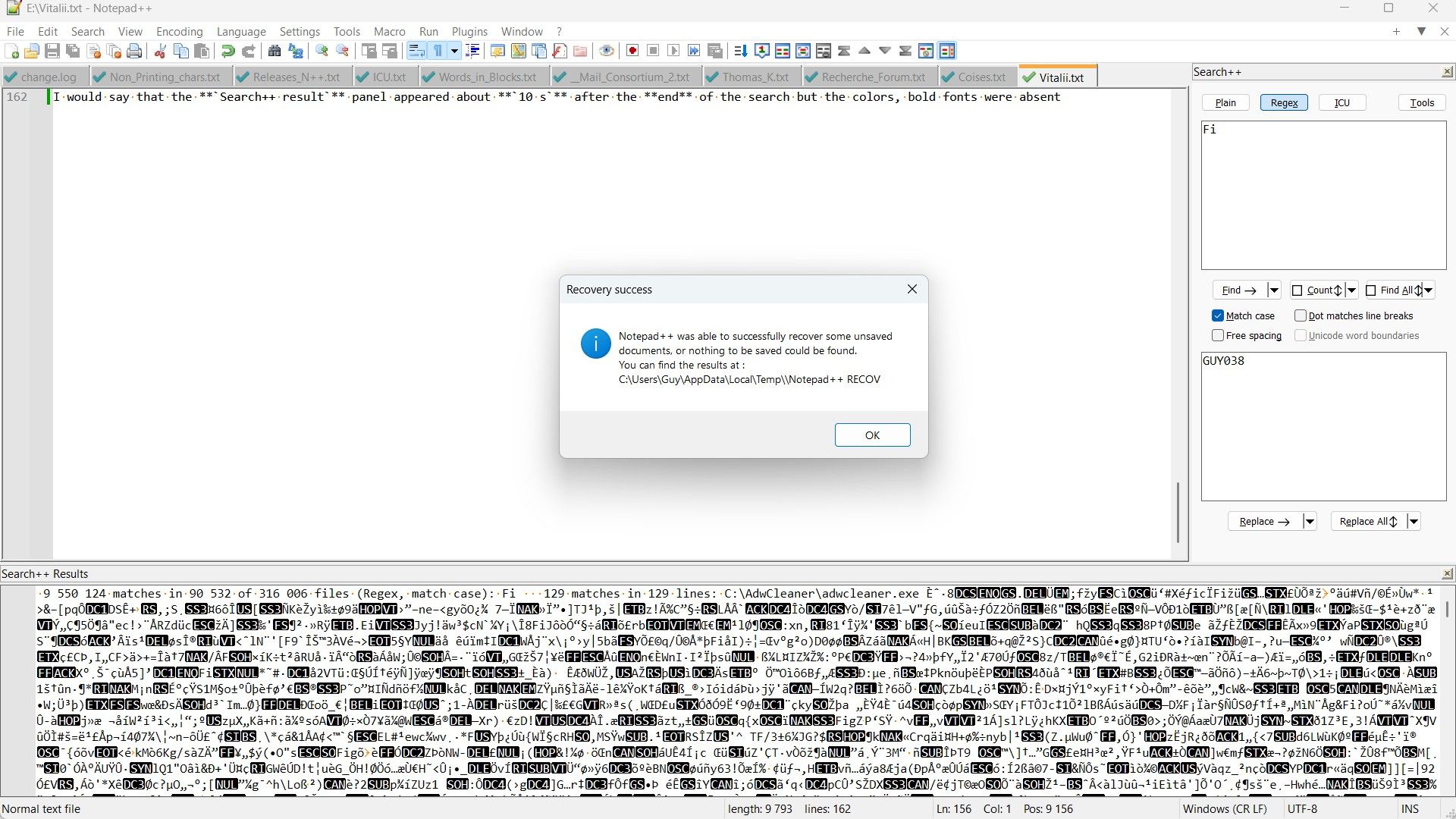Toggle Word Wrap toolbar icon
Image resolution: width=1456 pixels, height=819 pixels.
(x=416, y=51)
